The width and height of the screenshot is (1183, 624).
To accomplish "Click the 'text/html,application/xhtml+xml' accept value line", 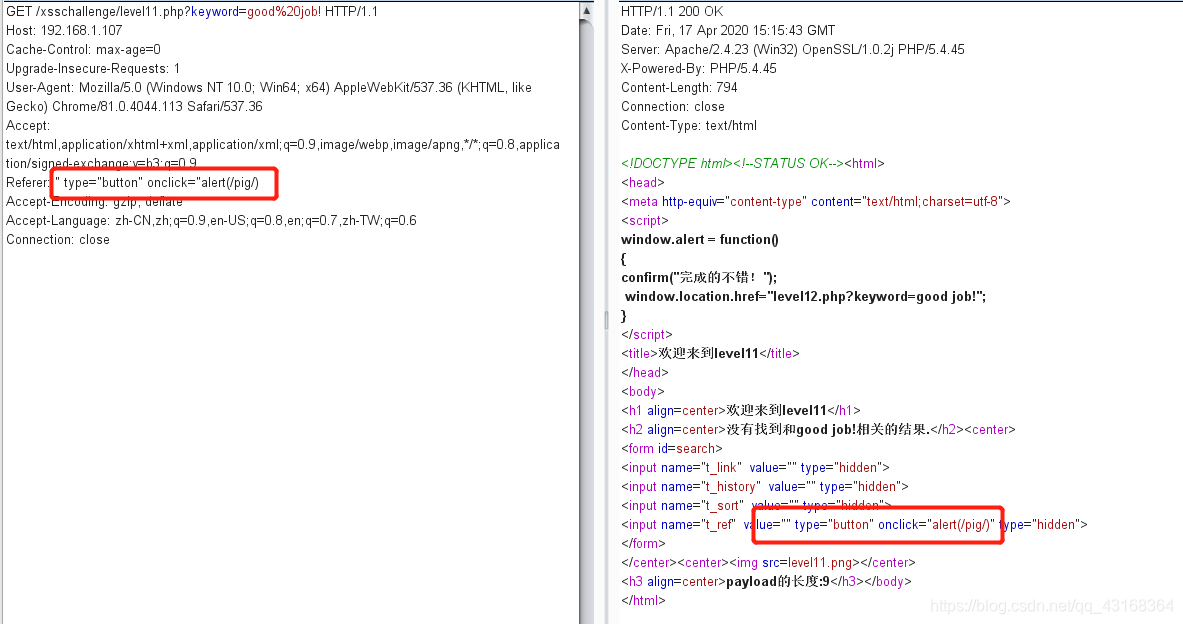I will pos(283,145).
